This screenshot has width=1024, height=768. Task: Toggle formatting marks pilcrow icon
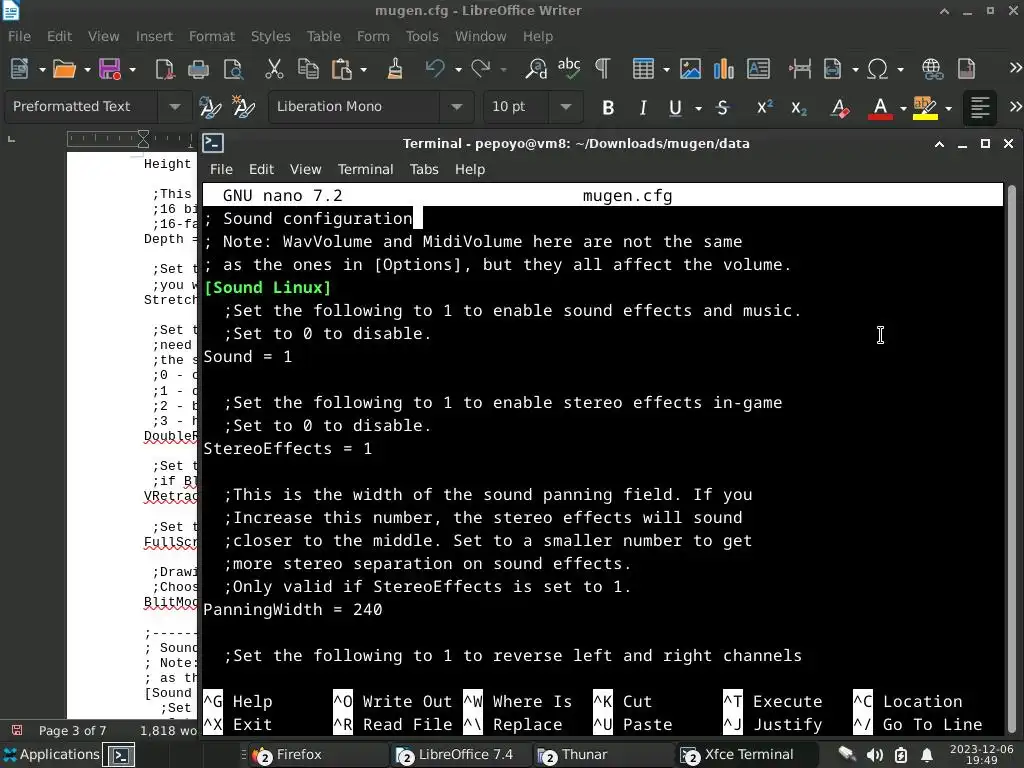click(603, 69)
